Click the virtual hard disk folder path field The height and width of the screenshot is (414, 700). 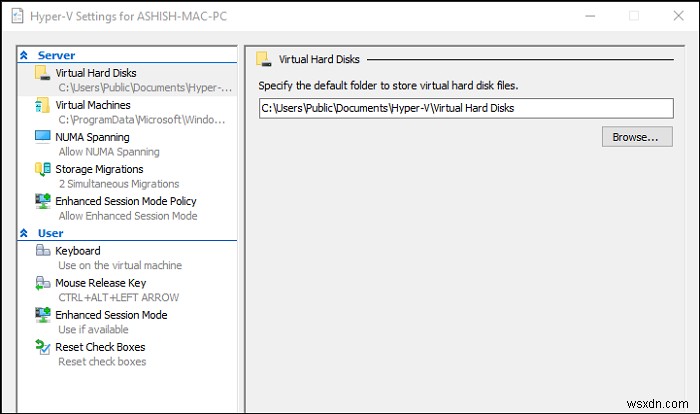point(466,108)
